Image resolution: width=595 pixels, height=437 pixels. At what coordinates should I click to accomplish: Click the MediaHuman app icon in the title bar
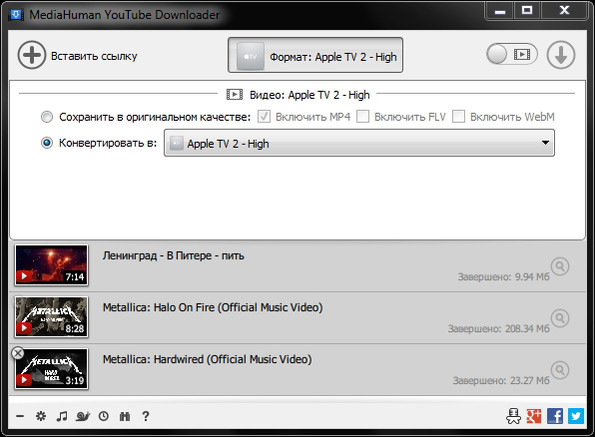point(16,15)
